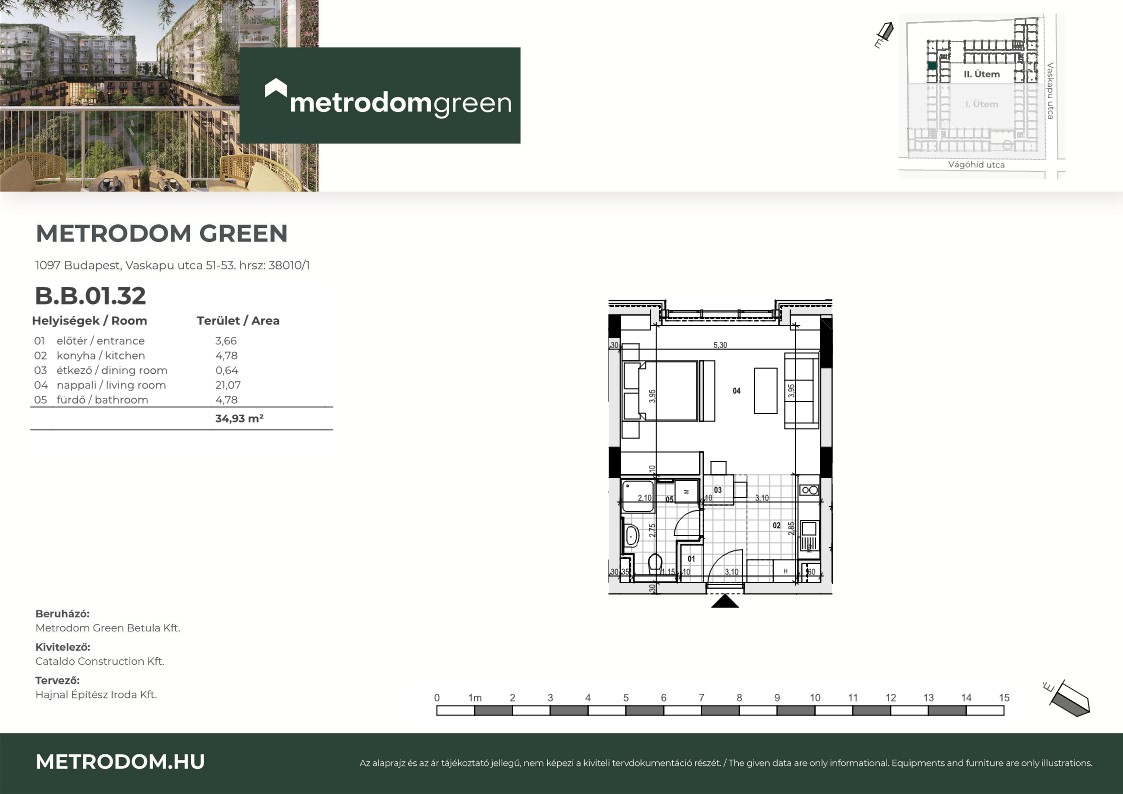Open the METRODOM.HU website link

pyautogui.click(x=120, y=762)
